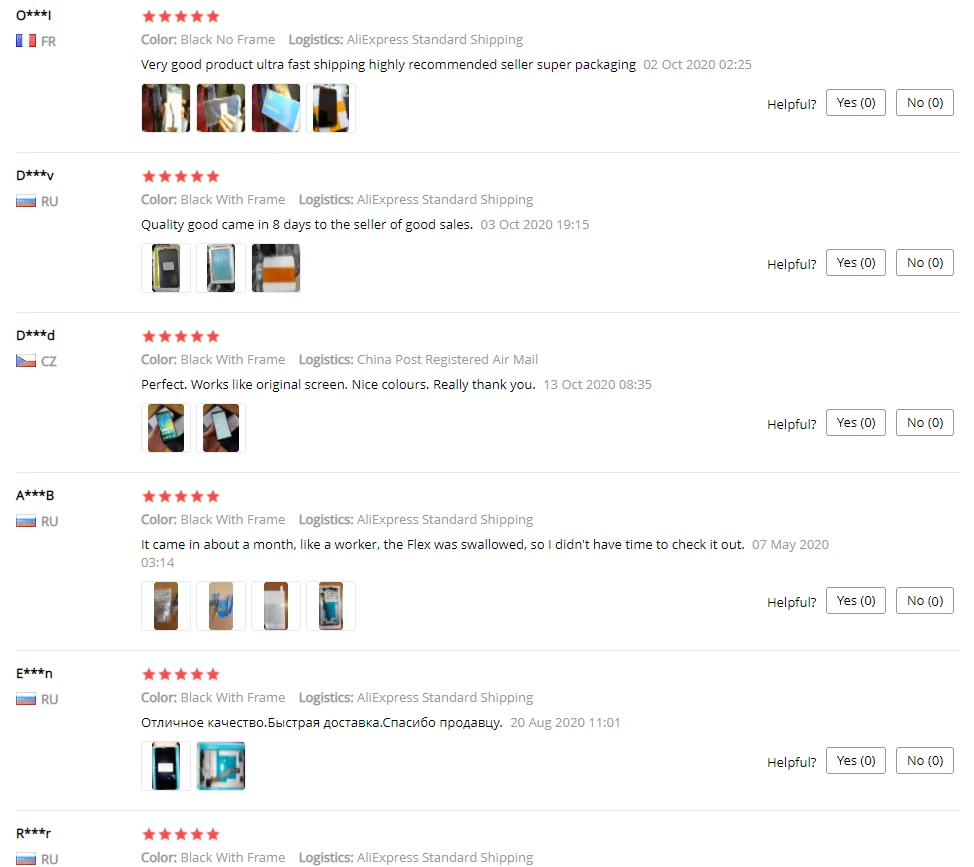Open fourth photo in A***B's review
The width and height of the screenshot is (974, 867).
point(330,606)
